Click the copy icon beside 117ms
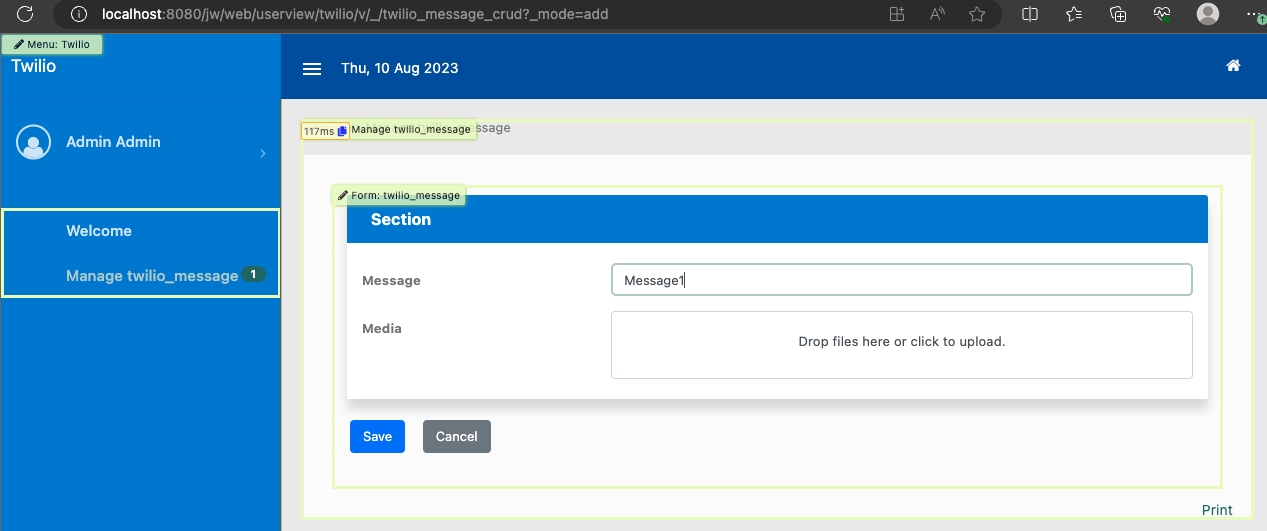Screen dimensions: 1267x531 coord(342,131)
